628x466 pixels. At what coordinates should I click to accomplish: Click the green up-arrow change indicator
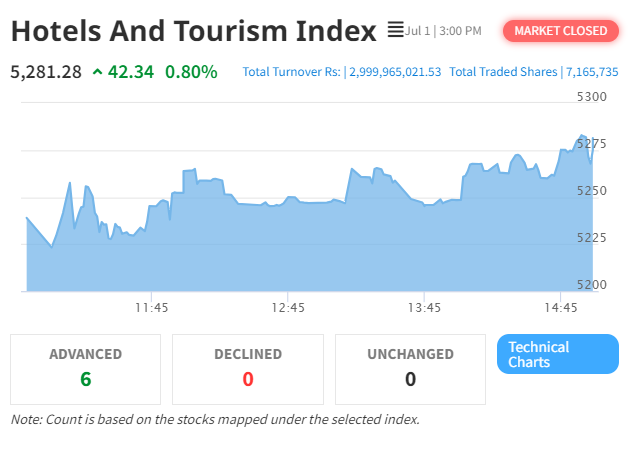[97, 72]
